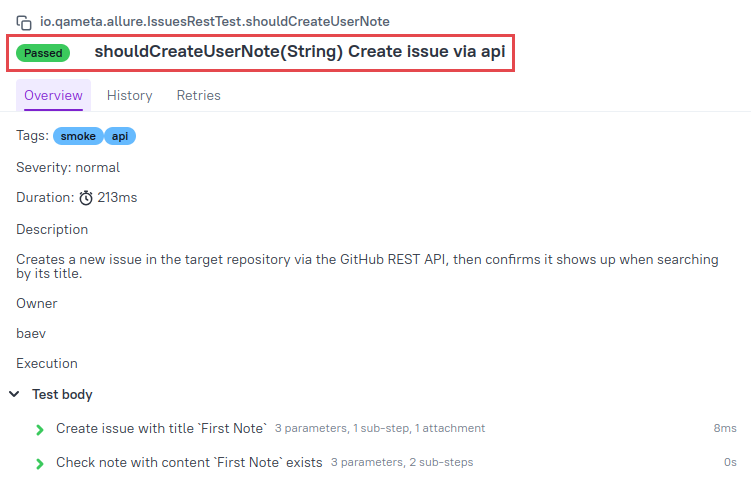Image resolution: width=751 pixels, height=503 pixels.
Task: Open step Create issue with title First Note
Action: tap(161, 428)
